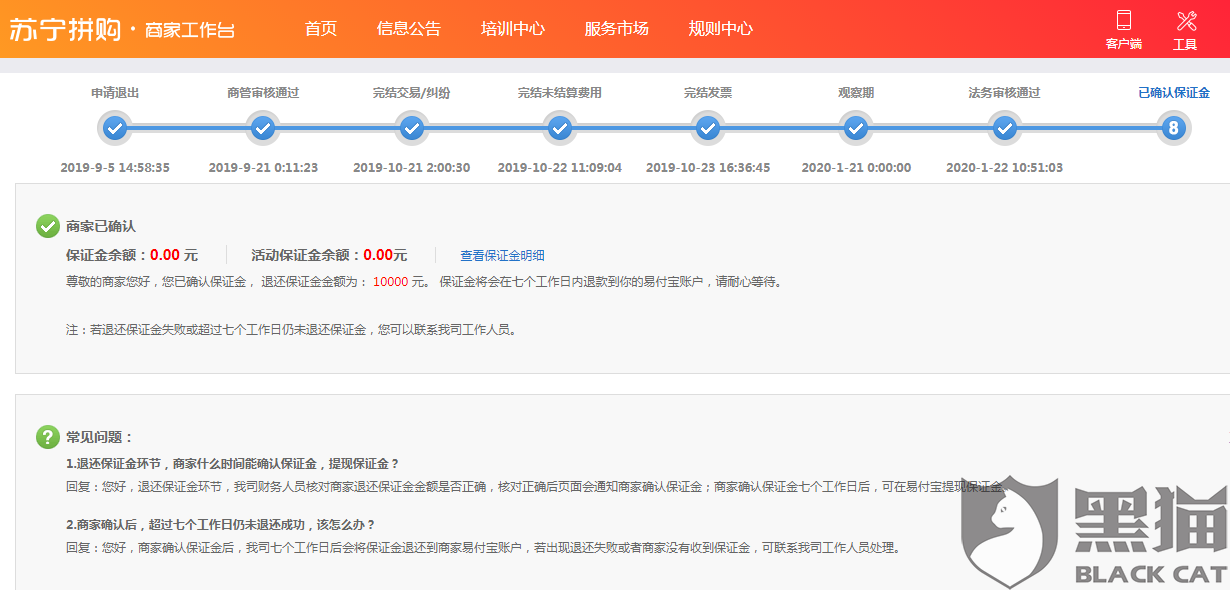Open the 客户端 phone icon
The width and height of the screenshot is (1230, 590).
1123,20
